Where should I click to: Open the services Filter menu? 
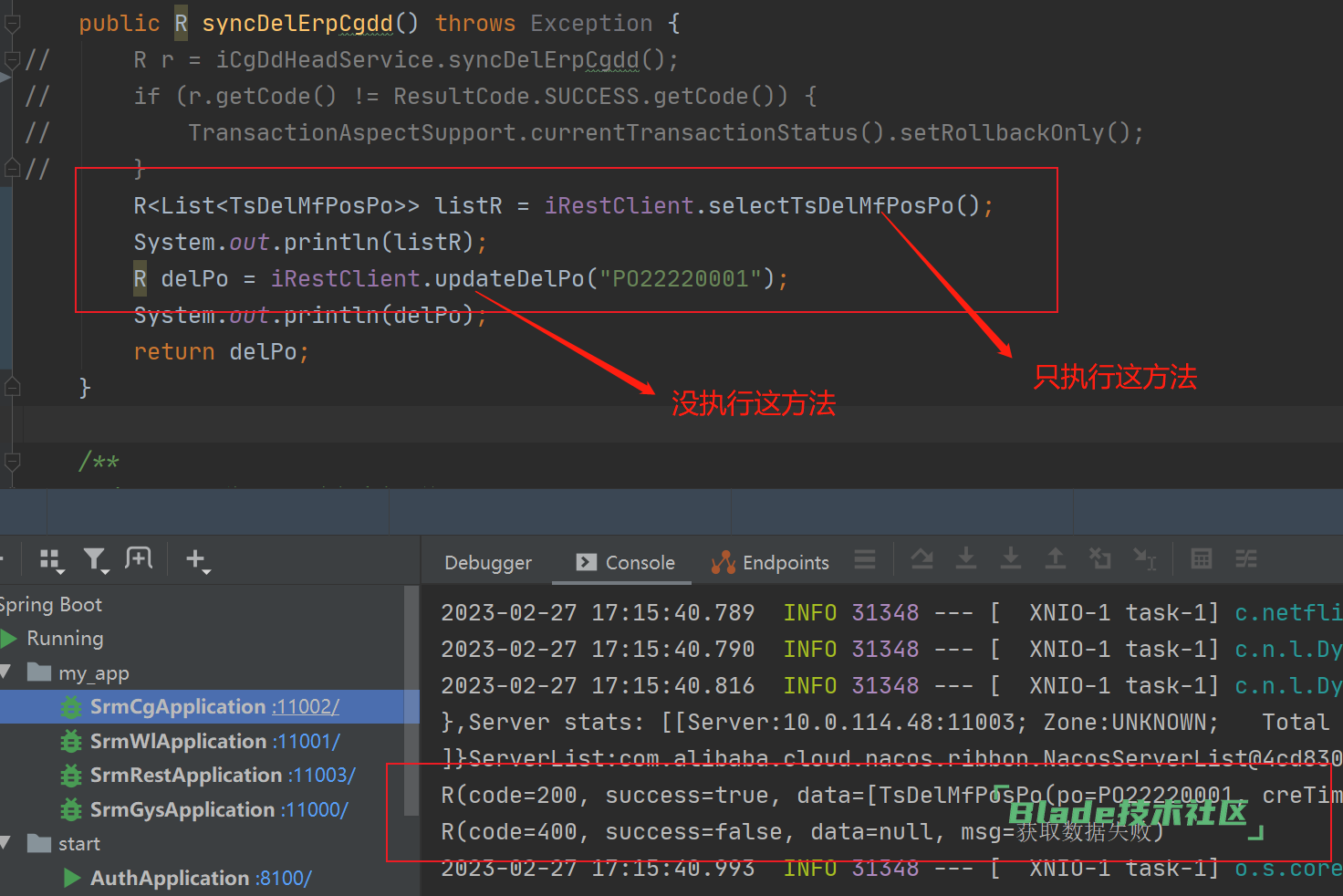pos(95,559)
